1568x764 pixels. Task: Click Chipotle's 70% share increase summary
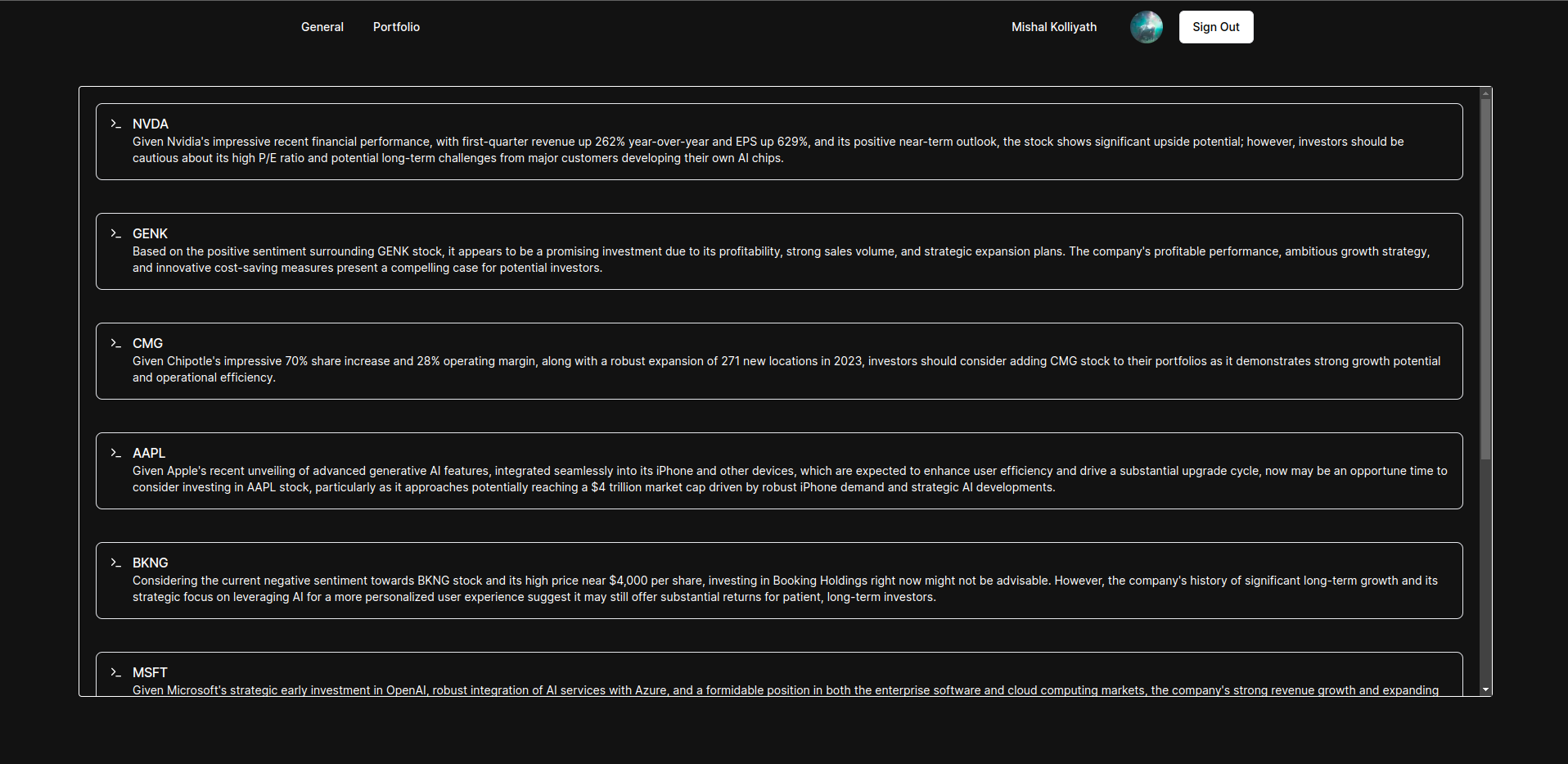(786, 369)
